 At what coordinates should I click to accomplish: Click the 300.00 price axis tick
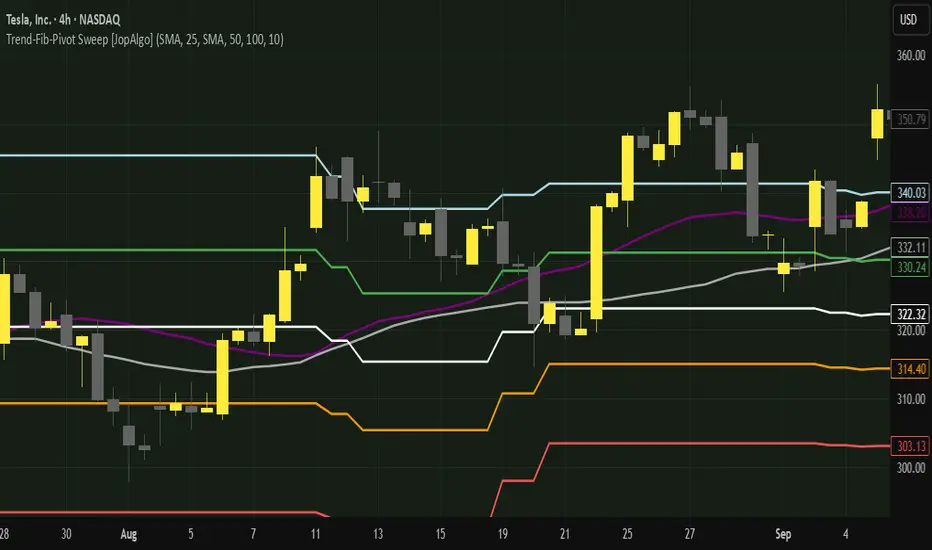point(911,468)
